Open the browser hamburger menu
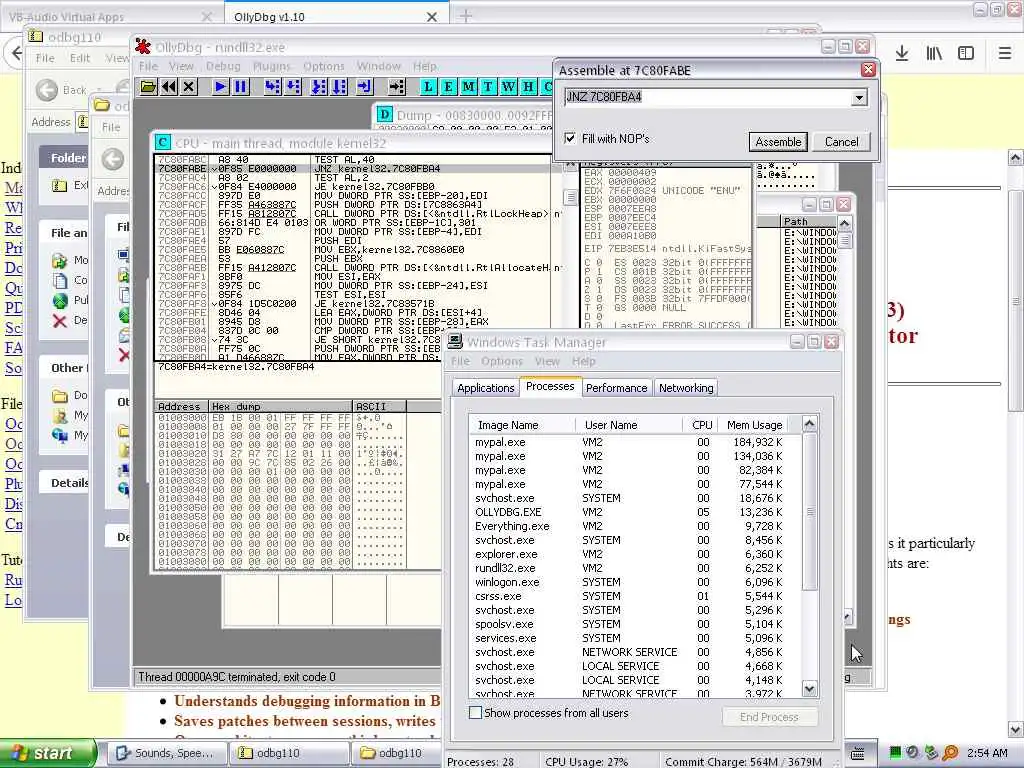This screenshot has height=768, width=1024. (1004, 54)
